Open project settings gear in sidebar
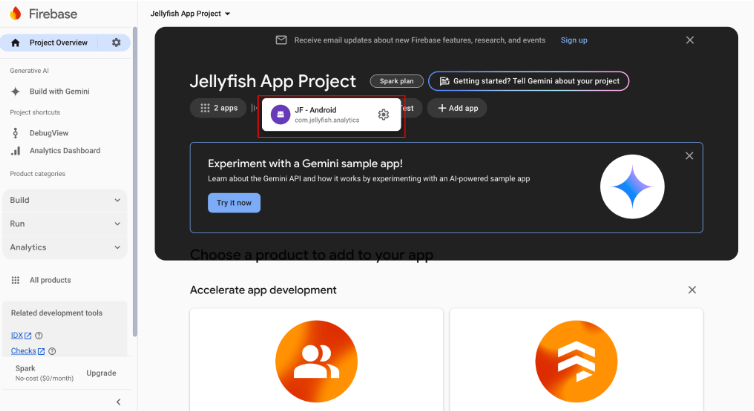 pos(116,42)
